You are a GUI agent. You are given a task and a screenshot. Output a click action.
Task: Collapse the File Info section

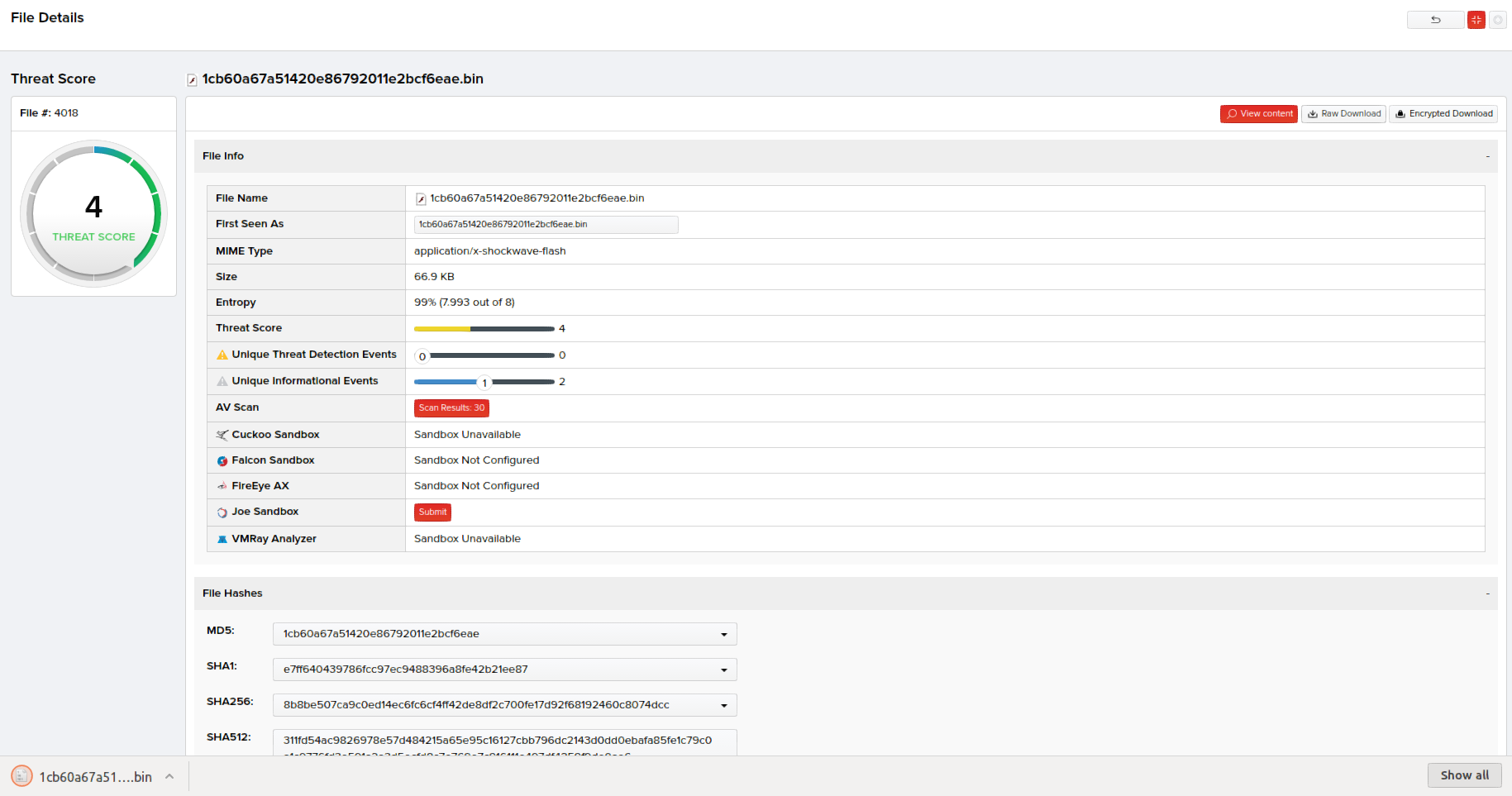pos(1487,156)
